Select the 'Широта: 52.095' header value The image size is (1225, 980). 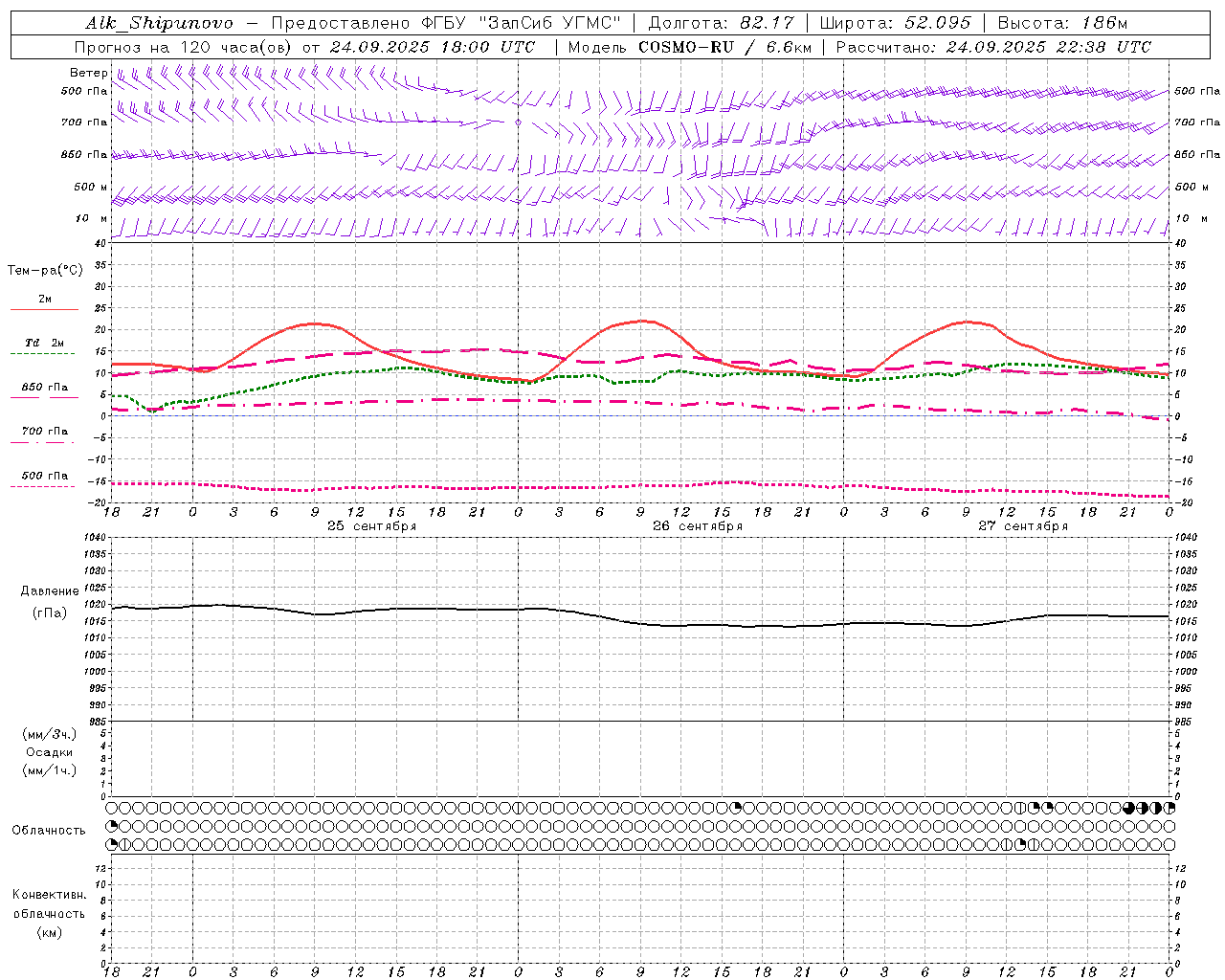(895, 23)
